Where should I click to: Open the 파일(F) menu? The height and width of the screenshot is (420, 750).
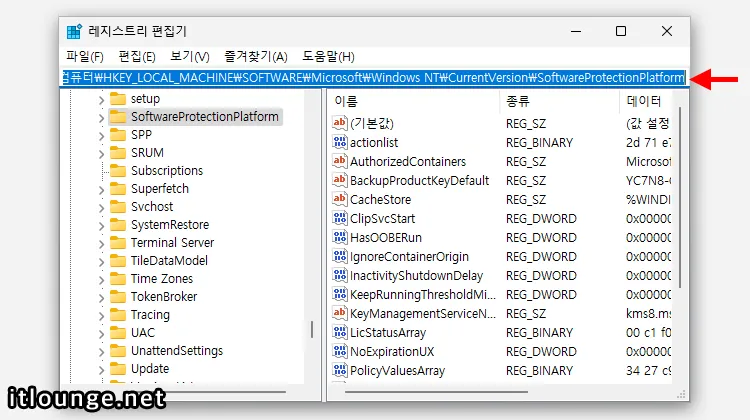tap(85, 56)
